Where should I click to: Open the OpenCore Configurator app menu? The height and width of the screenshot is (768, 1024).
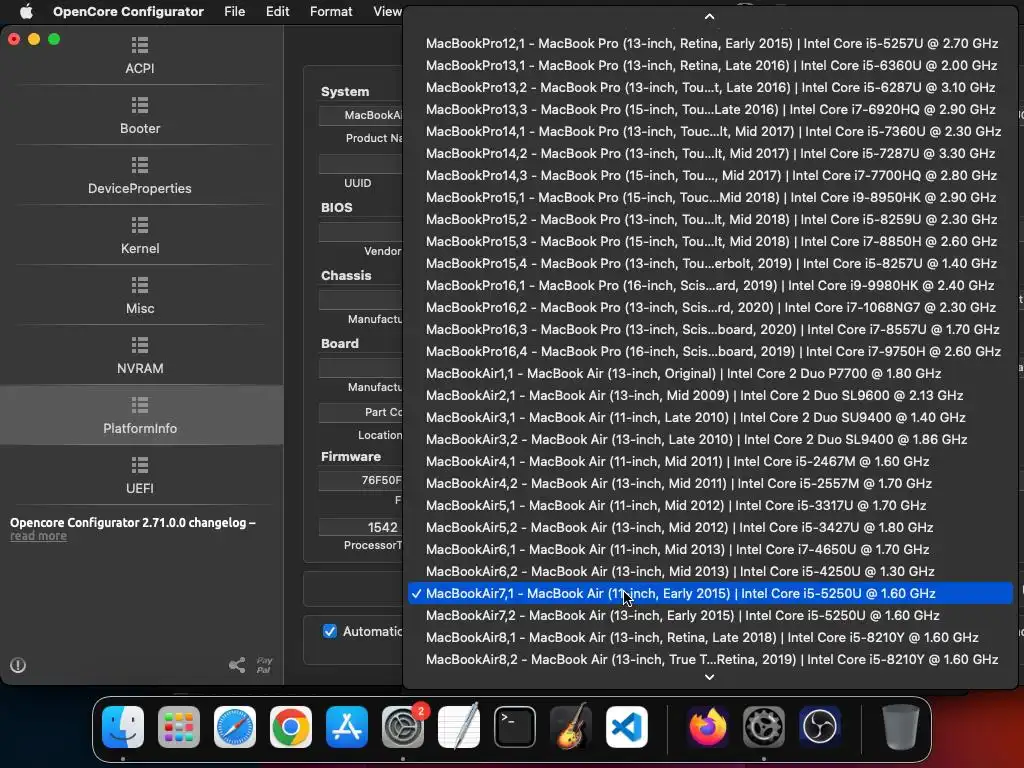(x=128, y=11)
